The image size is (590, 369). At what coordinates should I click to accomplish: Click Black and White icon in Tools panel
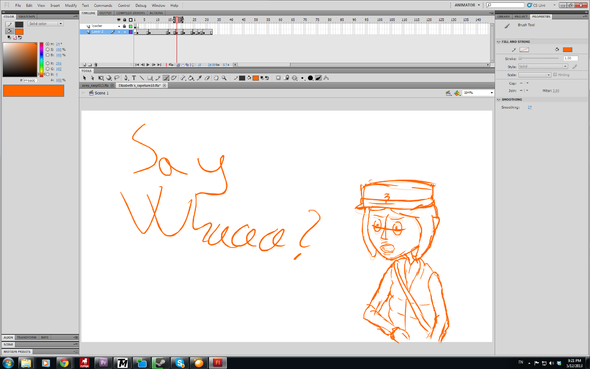[262, 78]
